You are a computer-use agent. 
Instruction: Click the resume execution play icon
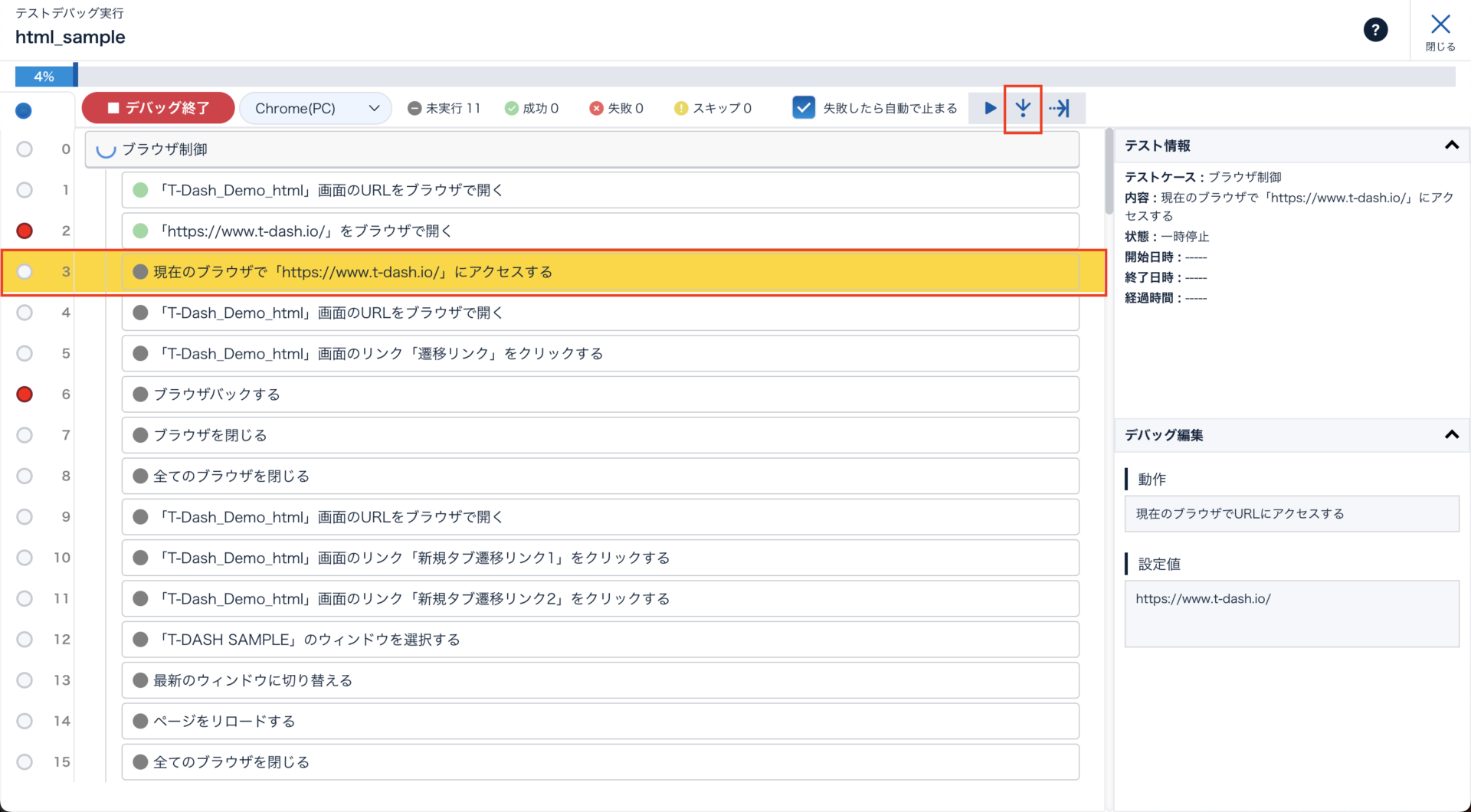pos(990,108)
